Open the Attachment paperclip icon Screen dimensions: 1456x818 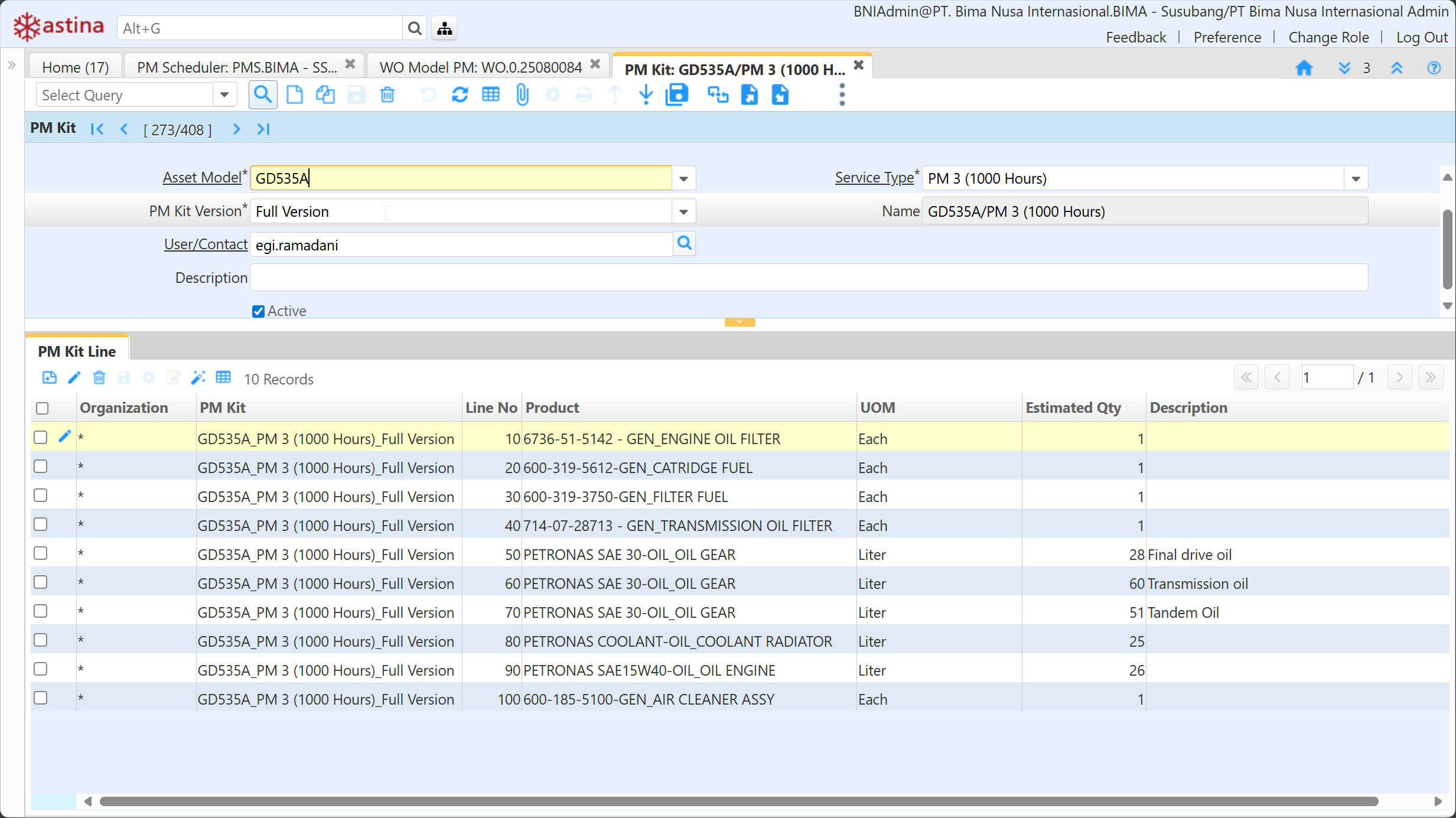522,95
